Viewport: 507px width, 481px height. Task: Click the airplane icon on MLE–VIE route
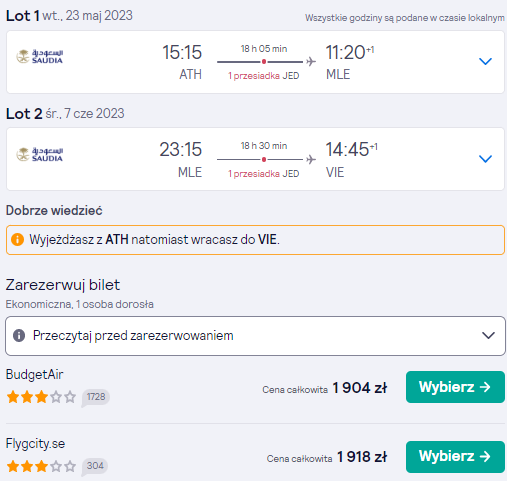[311, 159]
